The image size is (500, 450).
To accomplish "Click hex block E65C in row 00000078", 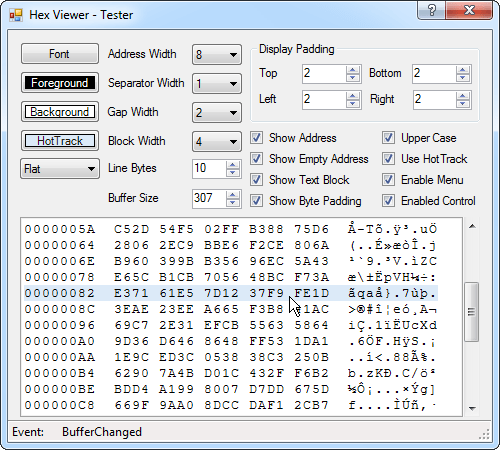I will (132, 277).
